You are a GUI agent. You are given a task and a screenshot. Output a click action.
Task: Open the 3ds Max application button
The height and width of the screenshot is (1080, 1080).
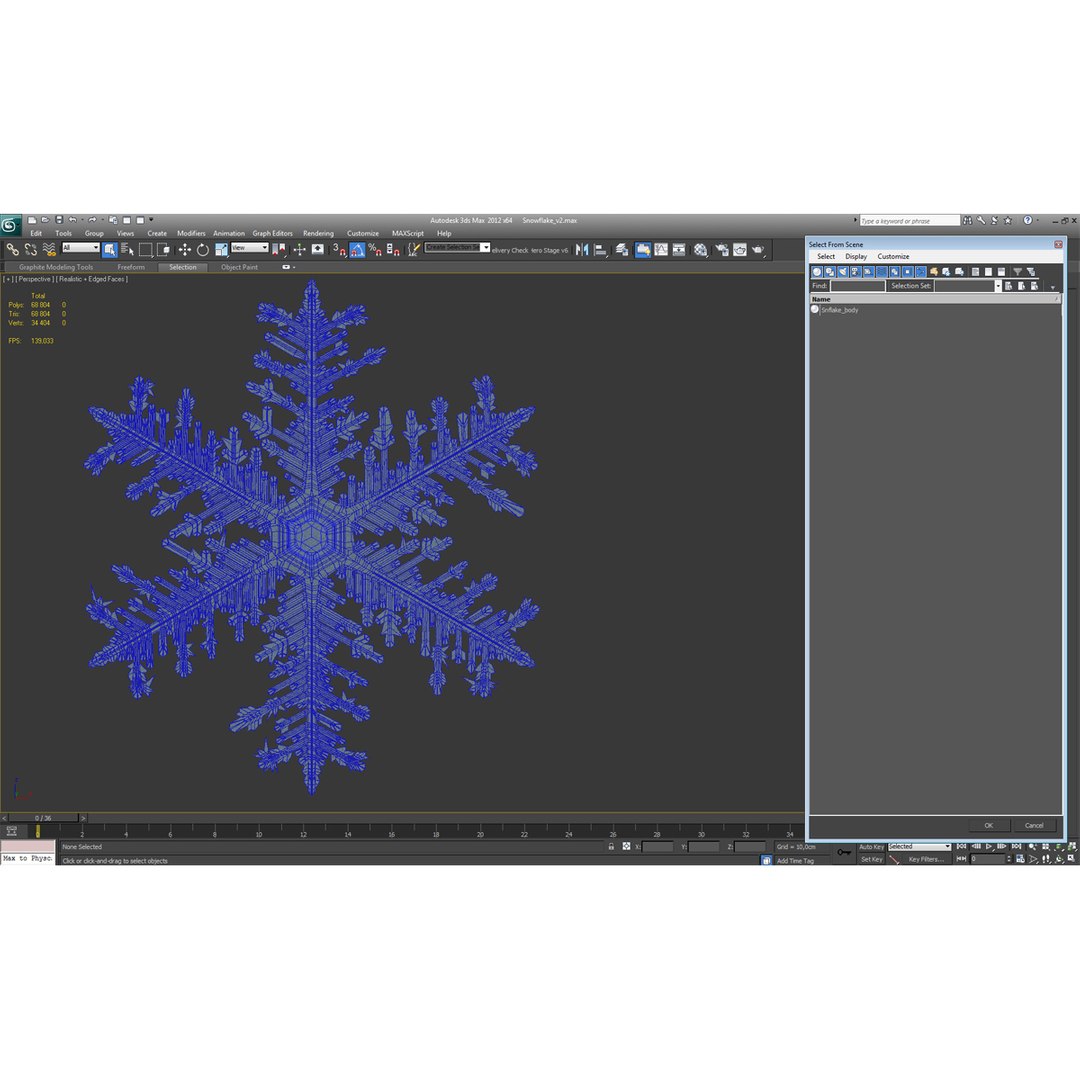[x=10, y=225]
